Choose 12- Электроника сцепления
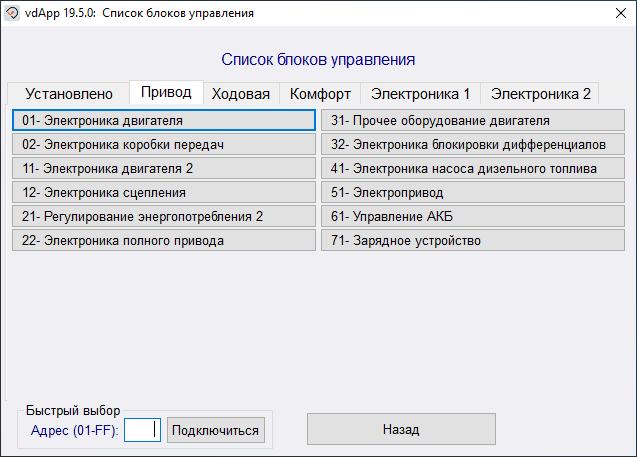The image size is (637, 457). [164, 192]
